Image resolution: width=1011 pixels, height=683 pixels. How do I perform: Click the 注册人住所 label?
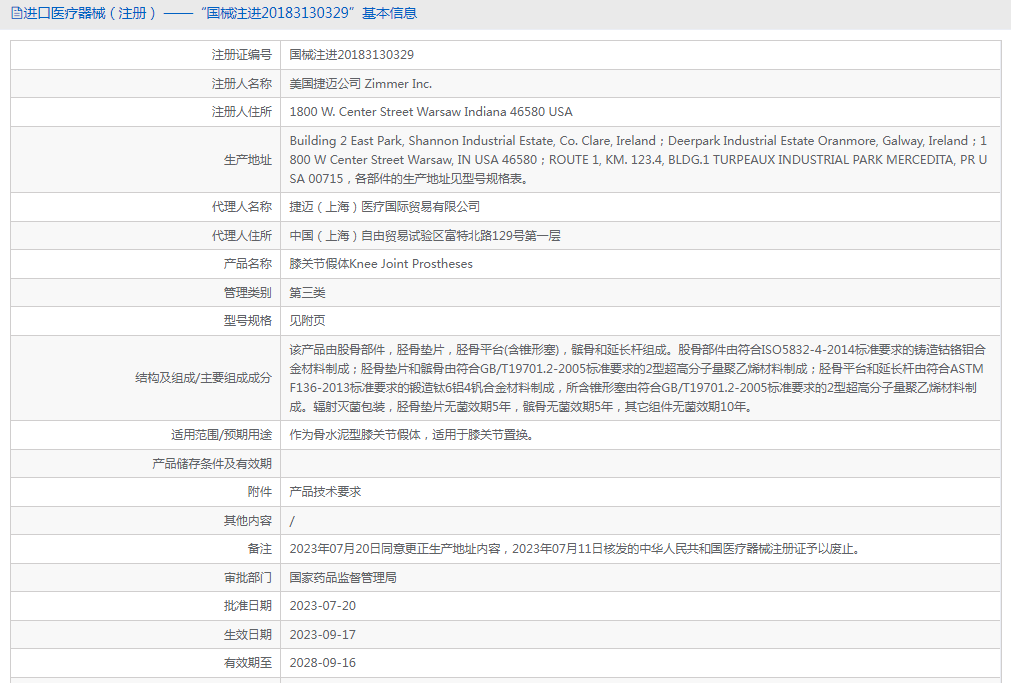(242, 112)
